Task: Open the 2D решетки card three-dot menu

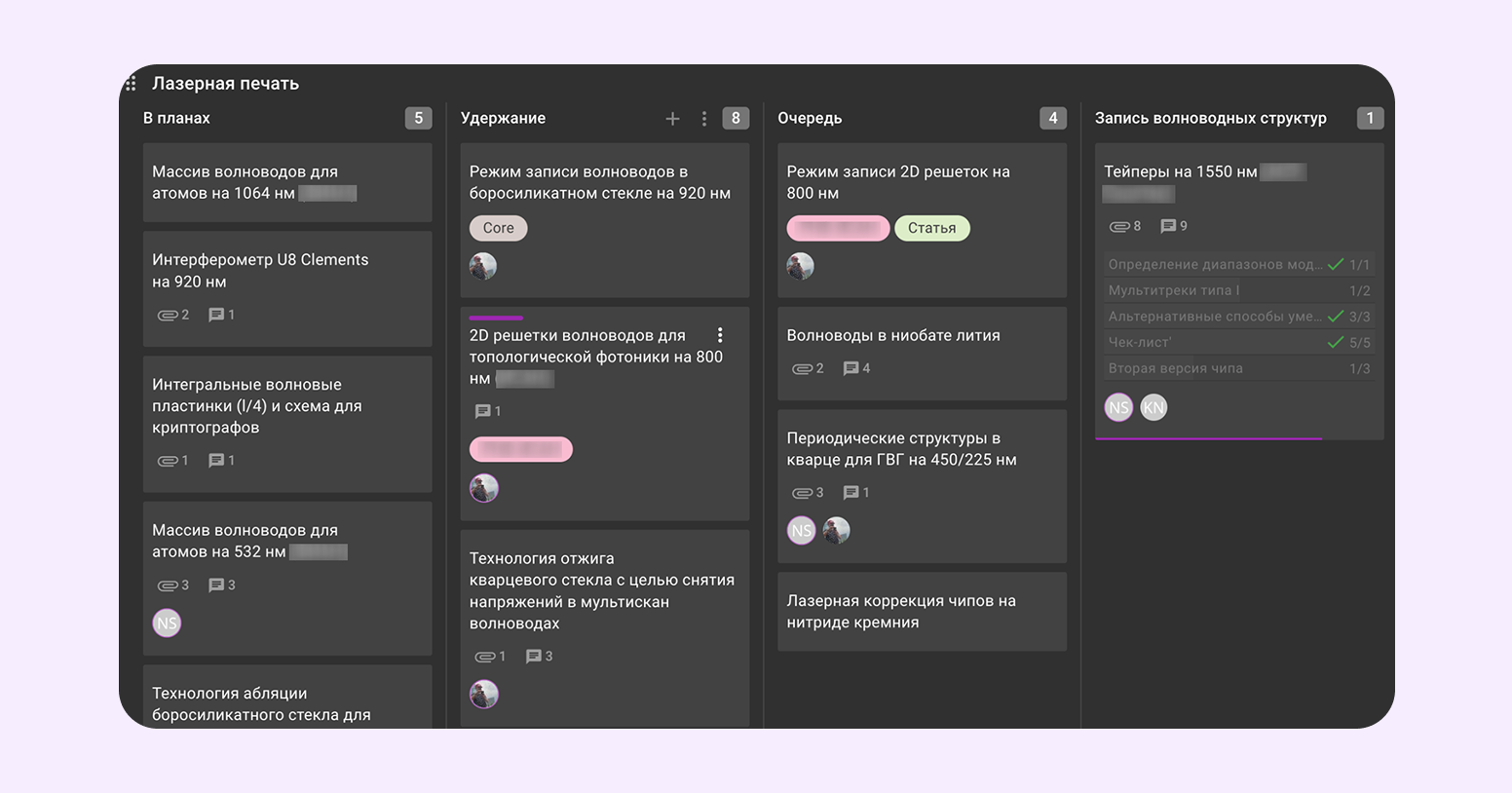Action: pos(720,335)
